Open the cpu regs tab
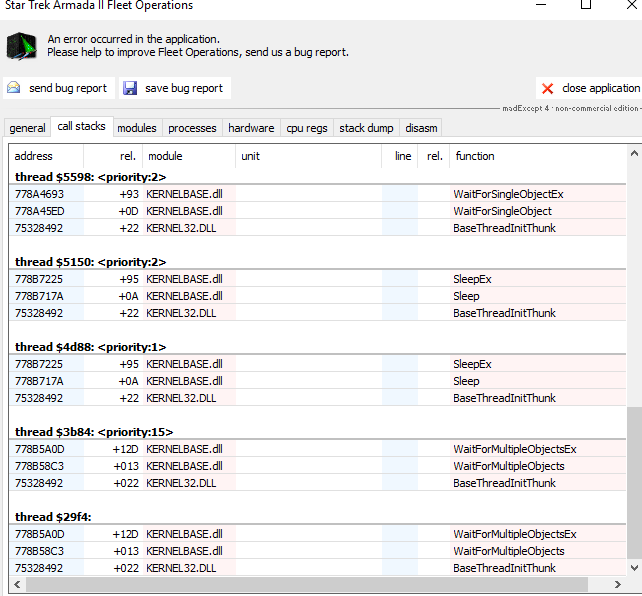Viewport: 642px width, 596px height. point(307,128)
